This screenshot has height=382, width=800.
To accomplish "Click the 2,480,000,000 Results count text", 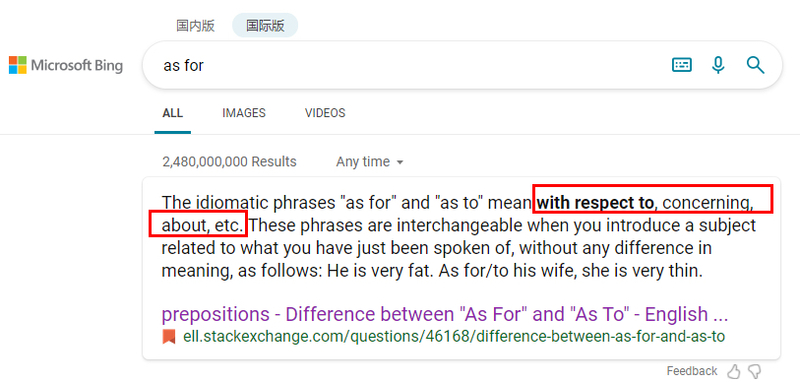I will click(230, 162).
